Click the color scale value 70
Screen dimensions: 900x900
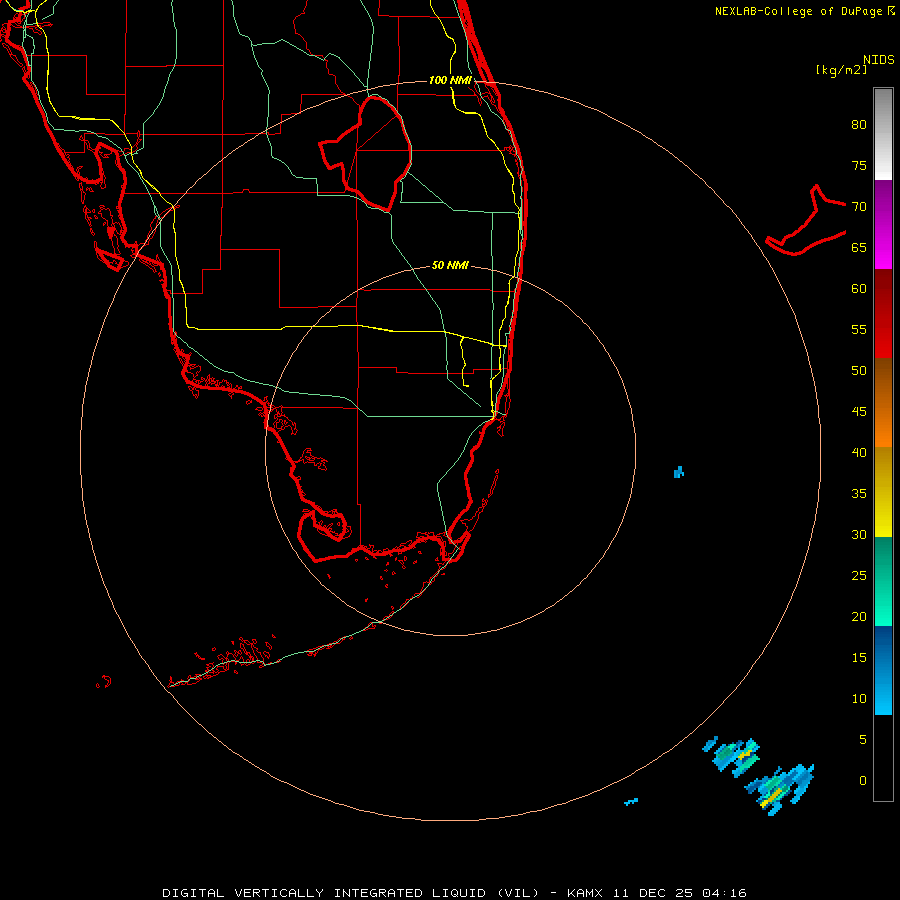859,207
